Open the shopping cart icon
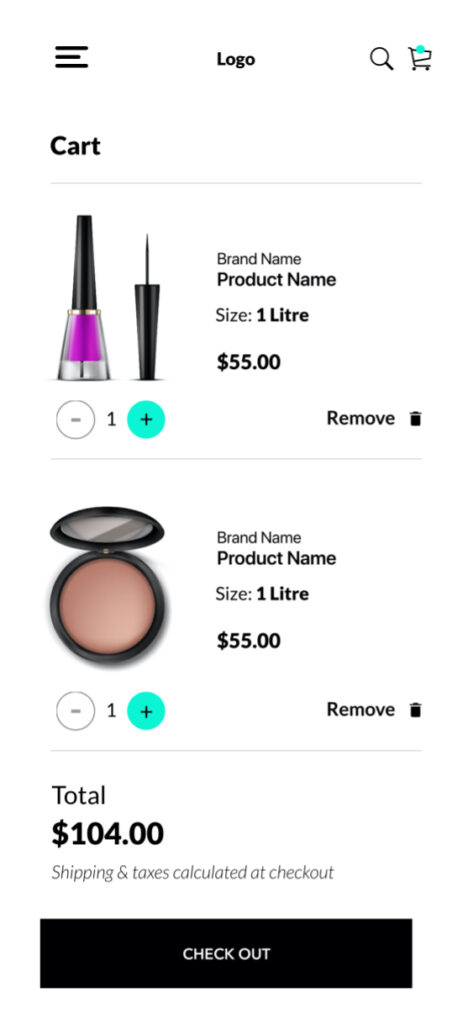The width and height of the screenshot is (473, 1024). click(x=420, y=58)
